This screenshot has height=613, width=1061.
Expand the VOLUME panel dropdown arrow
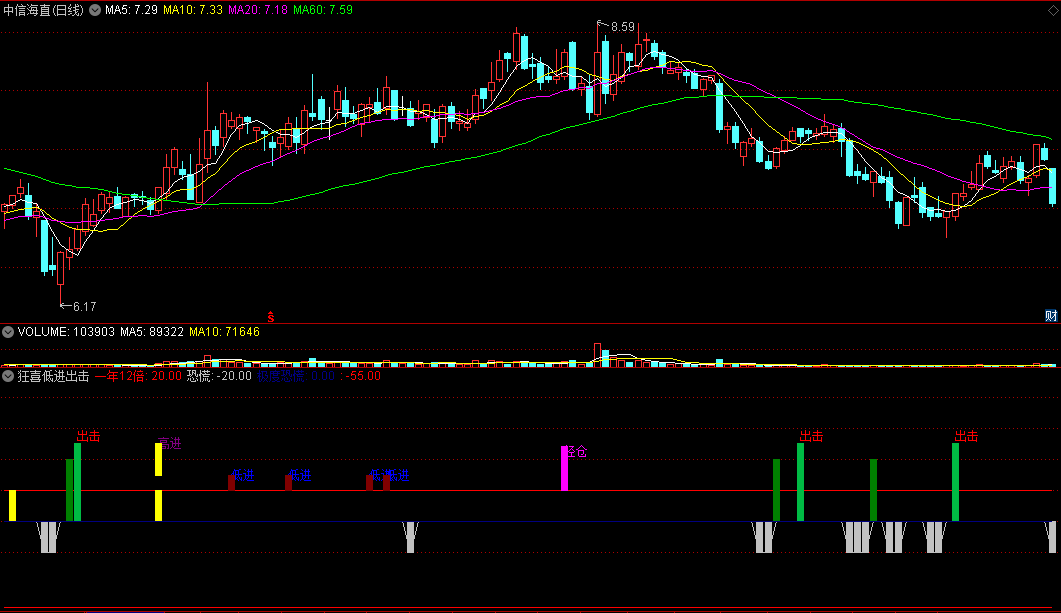8,332
